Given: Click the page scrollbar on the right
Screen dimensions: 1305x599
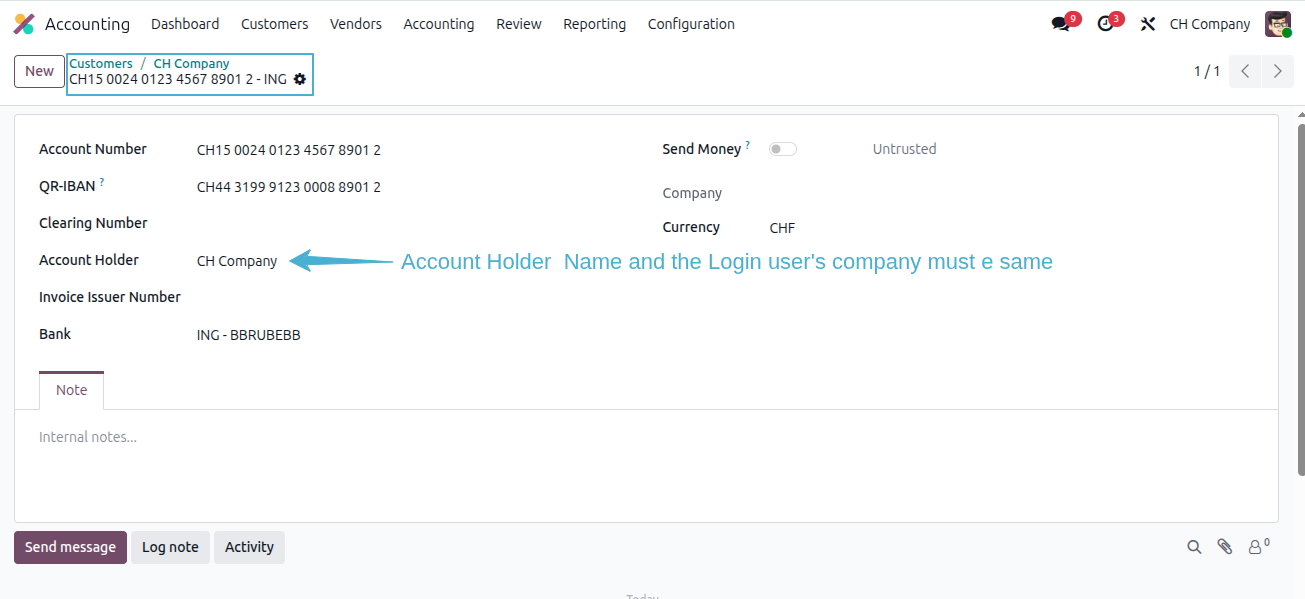Looking at the screenshot, I should click(1300, 300).
